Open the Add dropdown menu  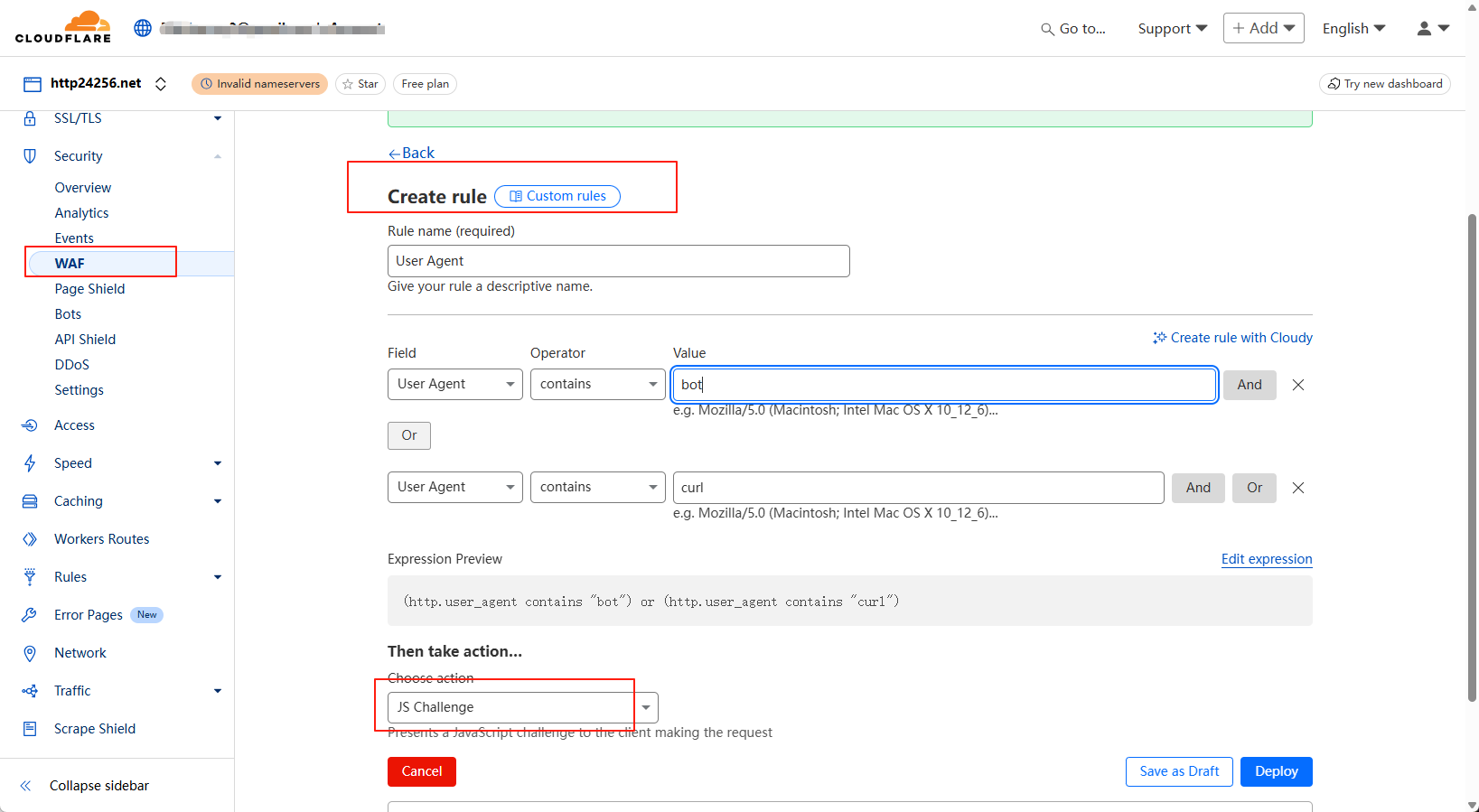[x=1264, y=28]
